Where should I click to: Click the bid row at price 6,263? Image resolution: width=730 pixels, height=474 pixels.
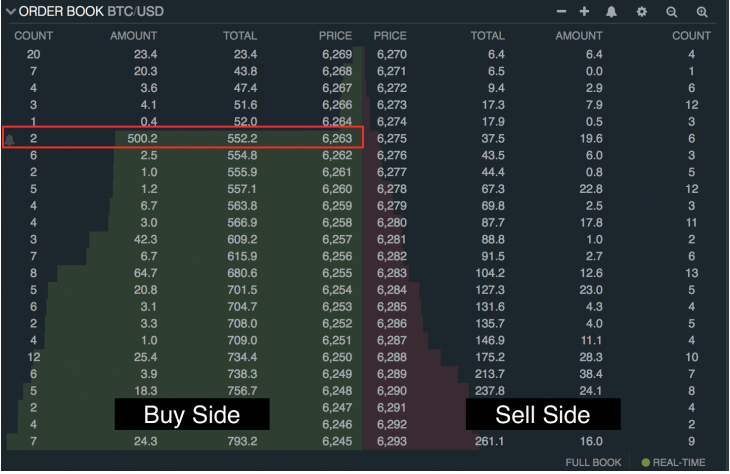pyautogui.click(x=180, y=140)
